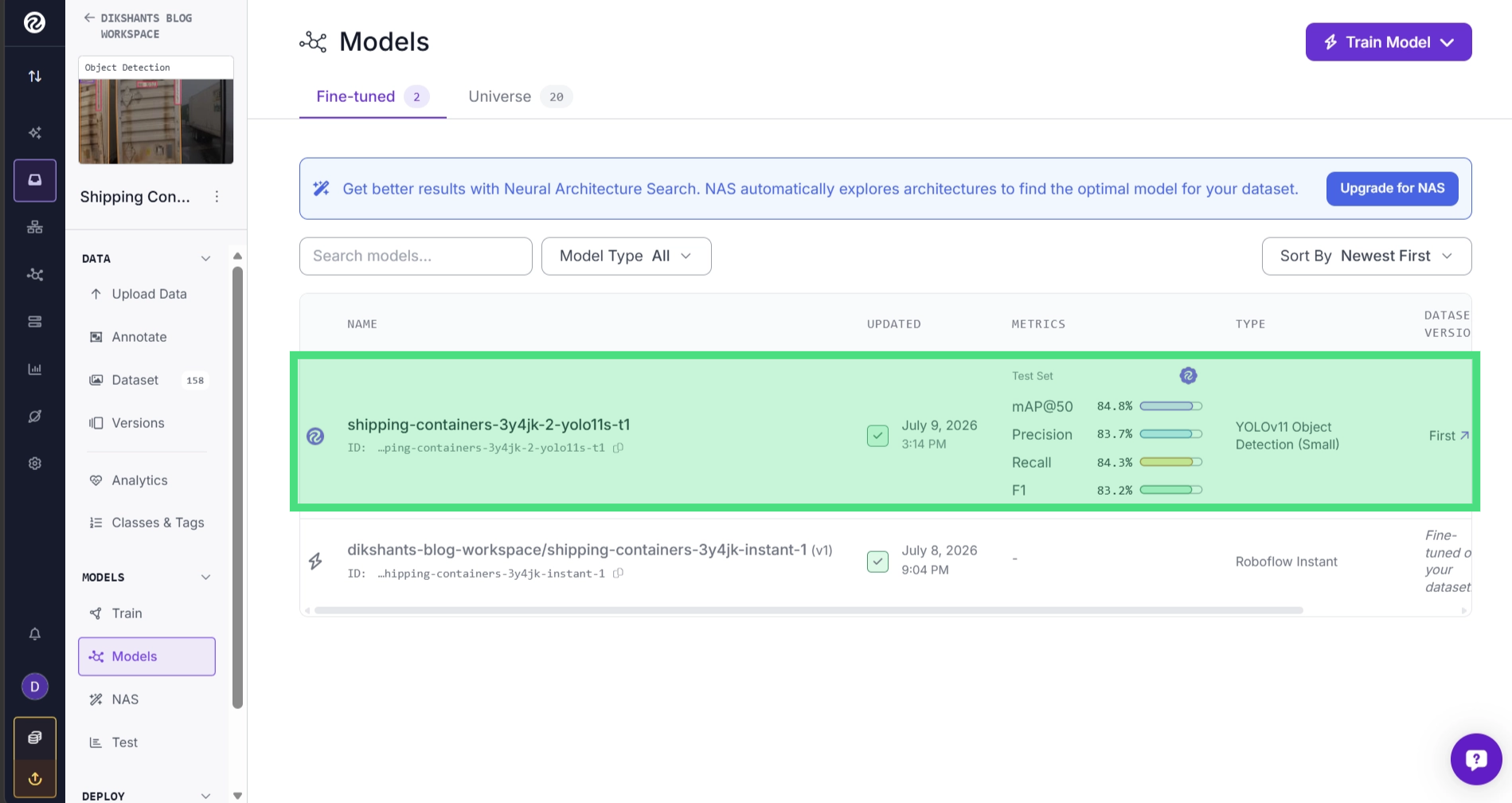Screen dimensions: 1512x803
Task: Open the Roboflow logo home icon
Action: point(34,22)
